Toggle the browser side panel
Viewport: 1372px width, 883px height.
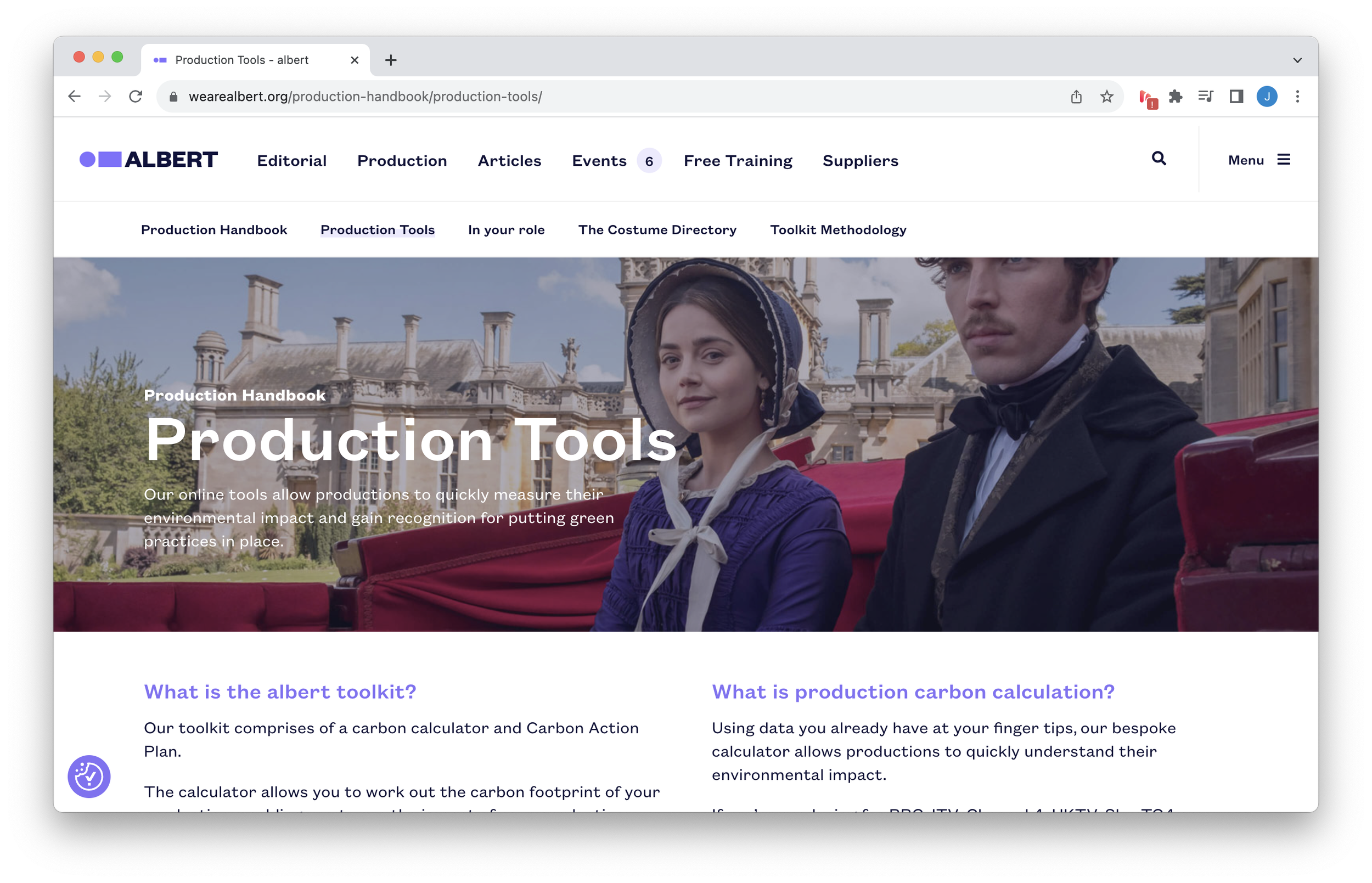[1236, 97]
